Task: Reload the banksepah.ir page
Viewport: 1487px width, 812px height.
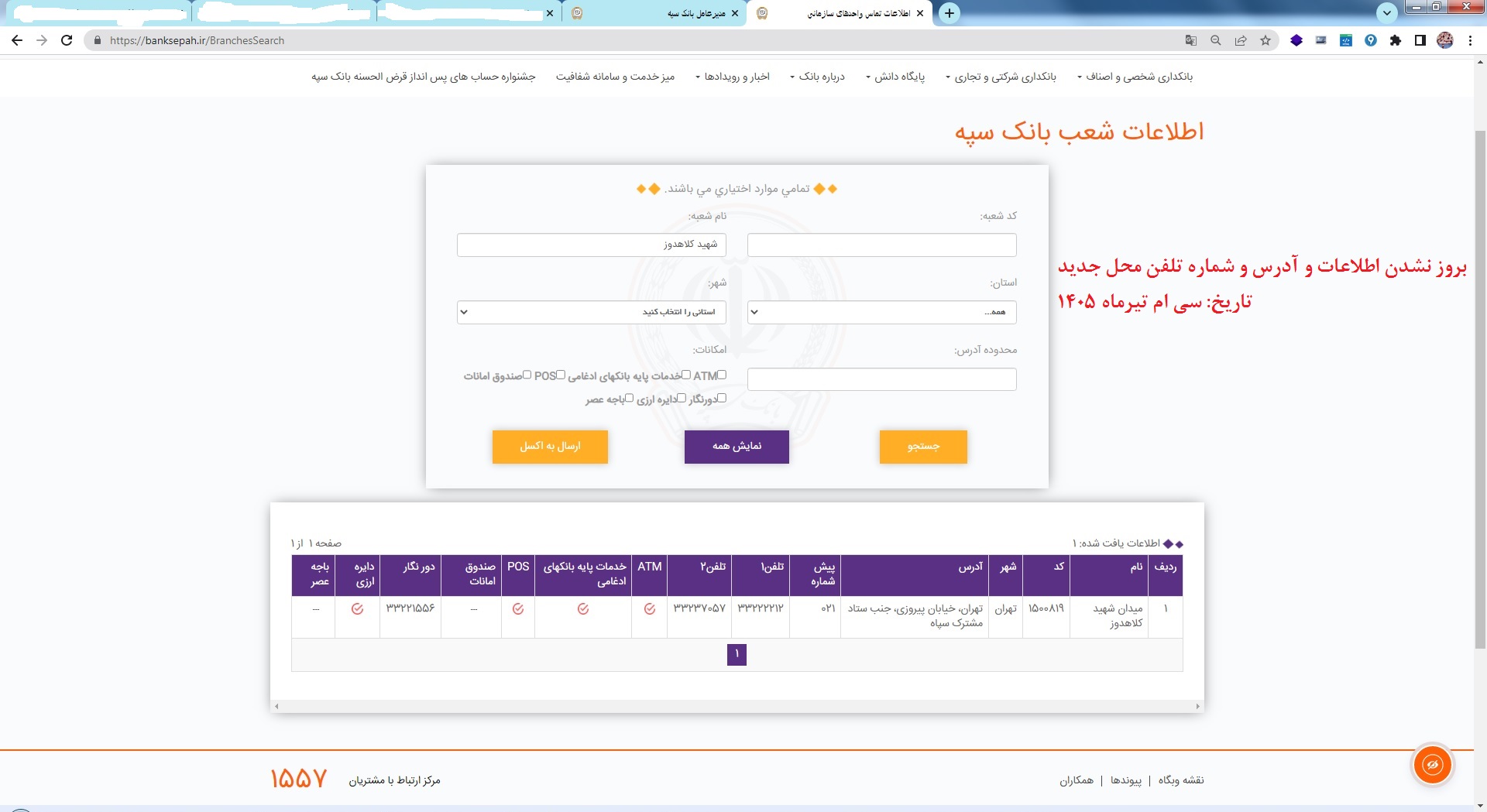Action: click(x=67, y=40)
